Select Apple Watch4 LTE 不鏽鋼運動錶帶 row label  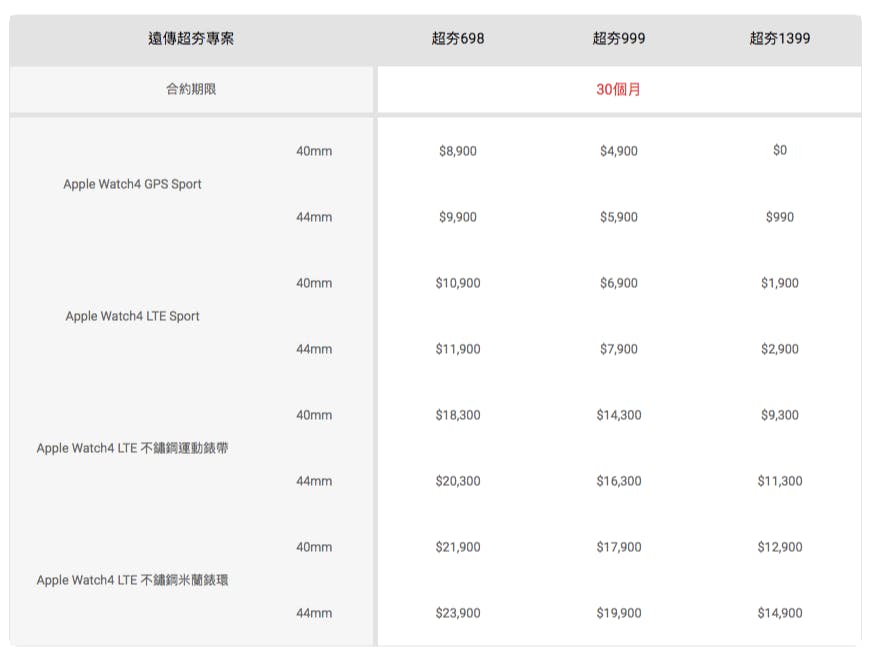point(132,448)
